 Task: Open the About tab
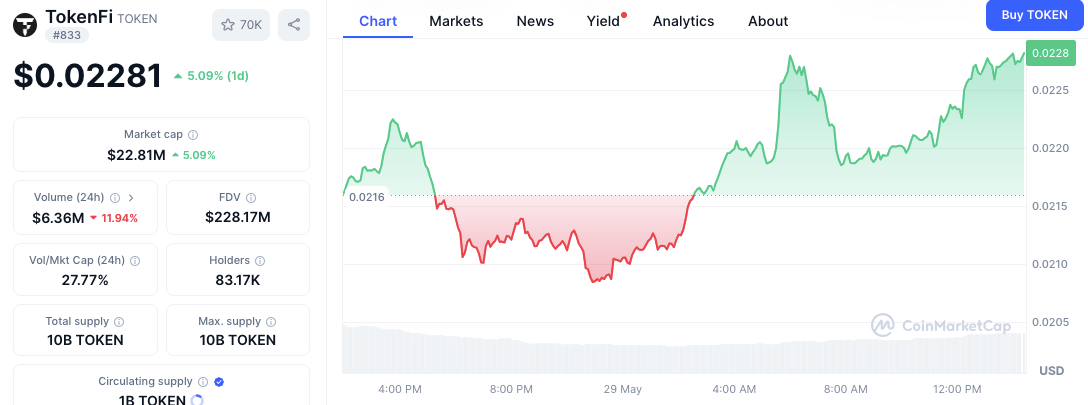pos(768,21)
